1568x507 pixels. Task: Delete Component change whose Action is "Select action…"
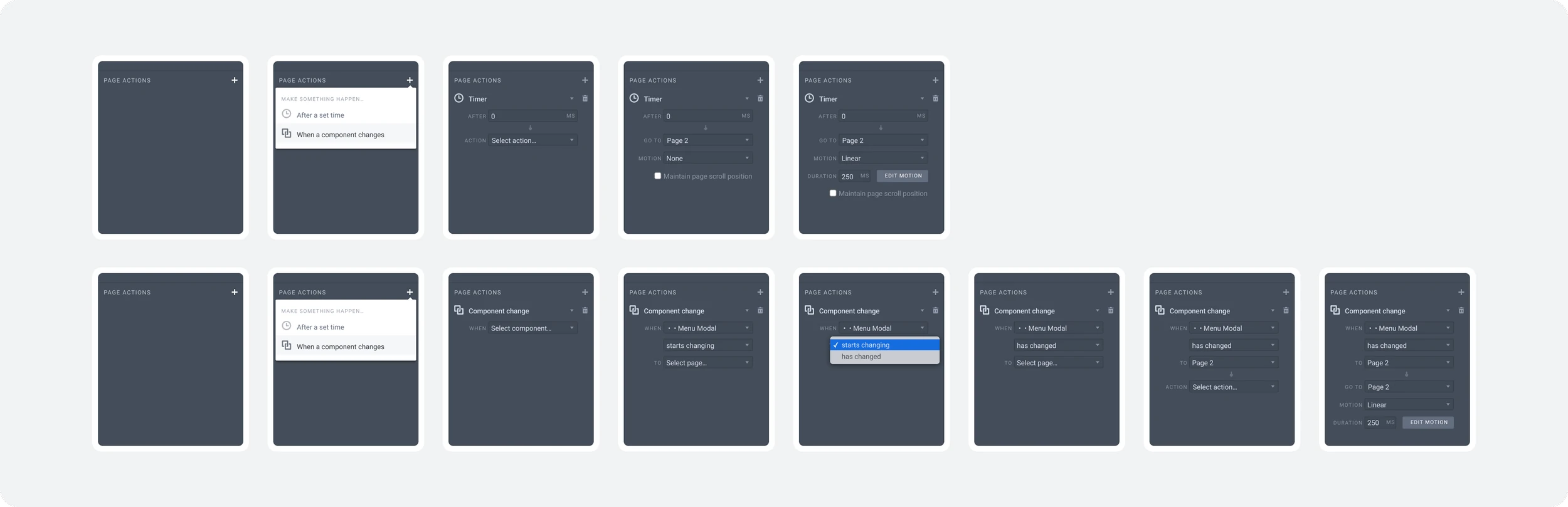[1286, 310]
